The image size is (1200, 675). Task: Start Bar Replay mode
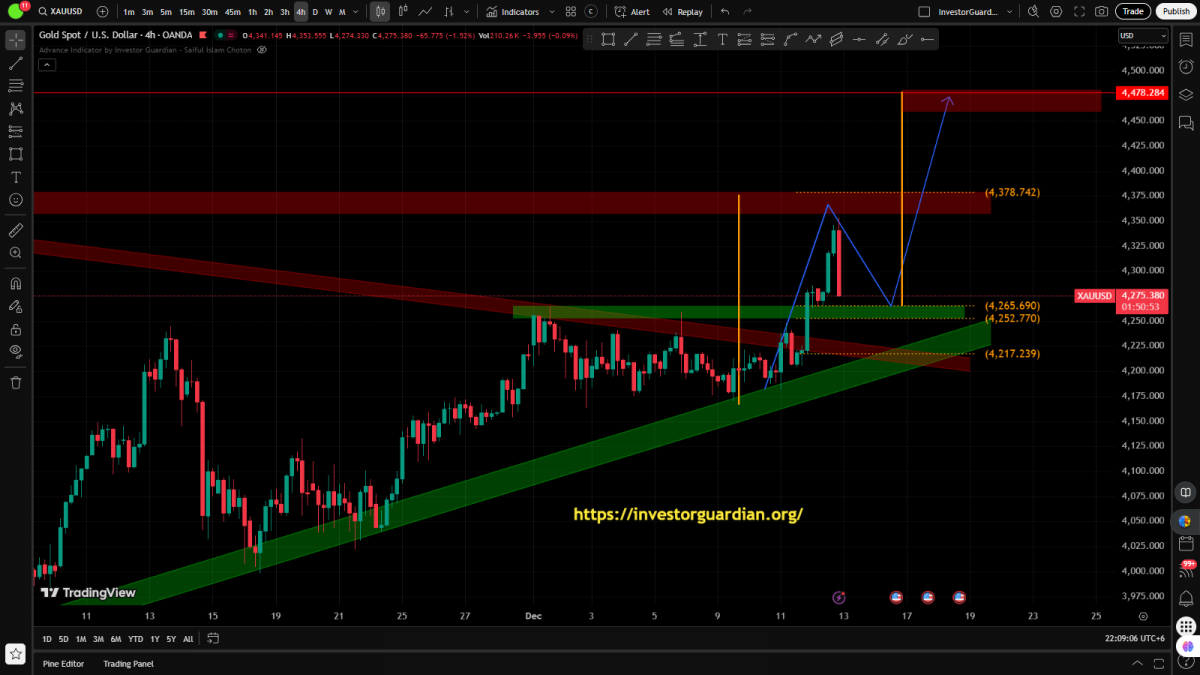click(x=683, y=12)
